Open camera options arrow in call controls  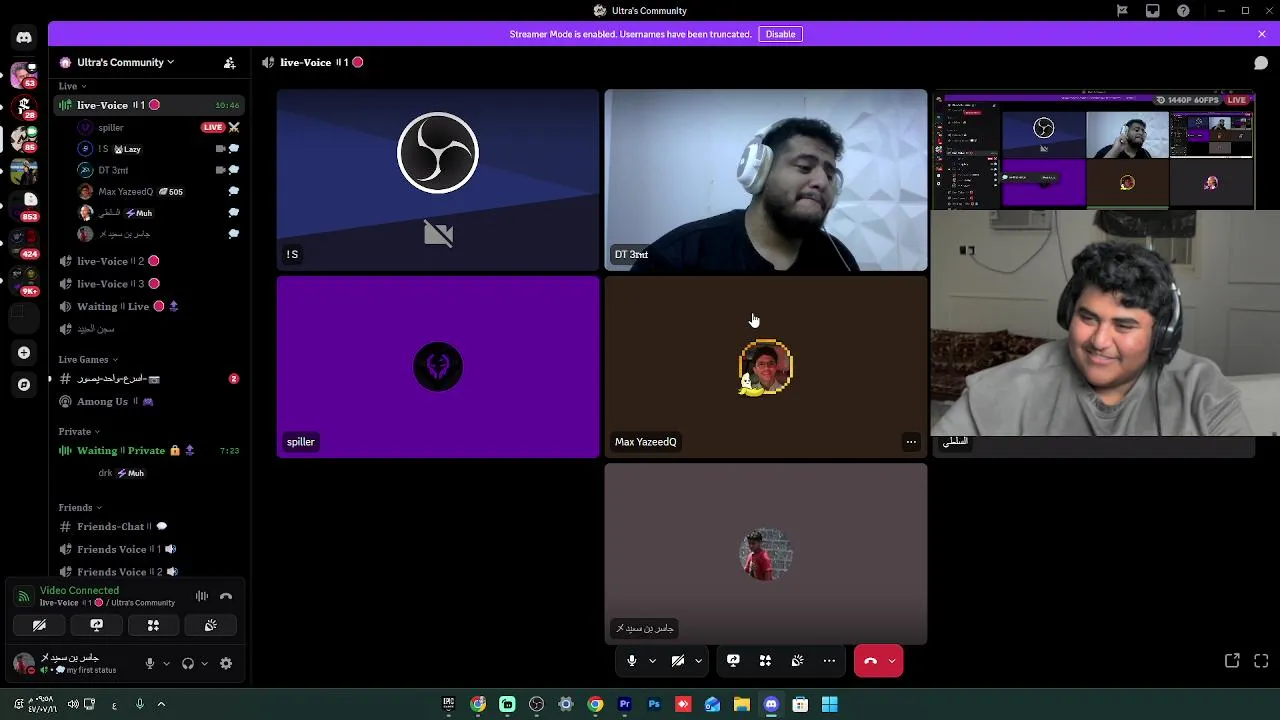click(x=698, y=660)
